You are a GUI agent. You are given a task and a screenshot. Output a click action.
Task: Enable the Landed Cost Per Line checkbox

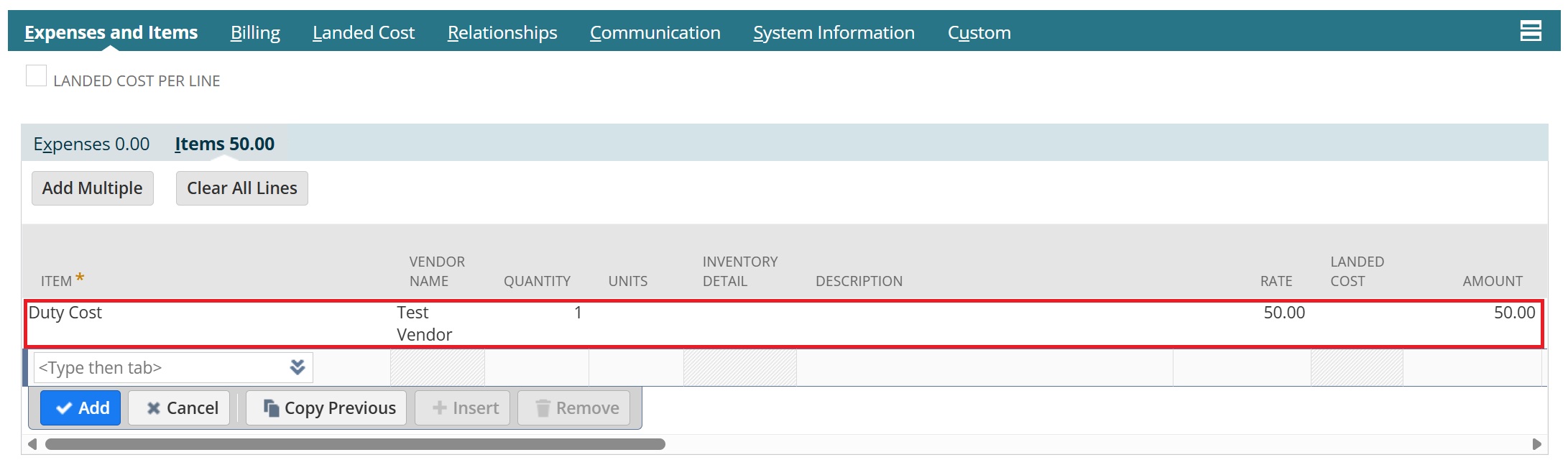pos(36,76)
